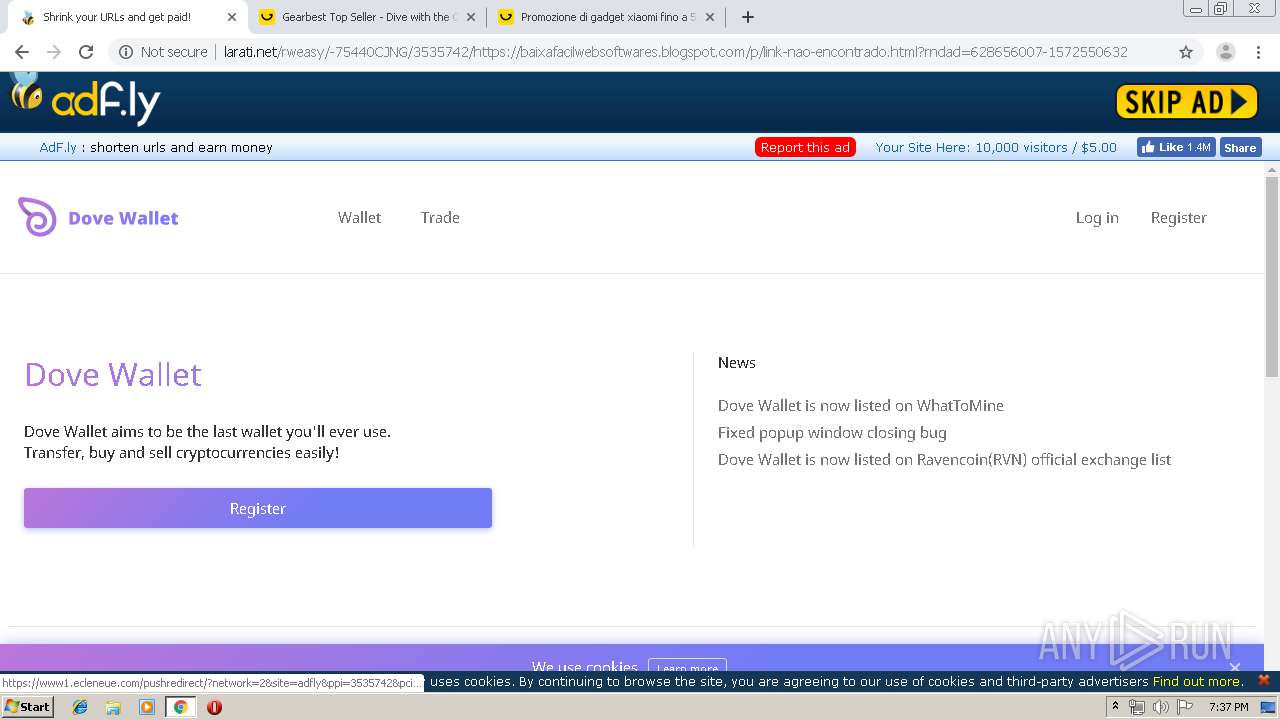This screenshot has width=1280, height=720.
Task: Go back in browser history
Action: [x=22, y=52]
